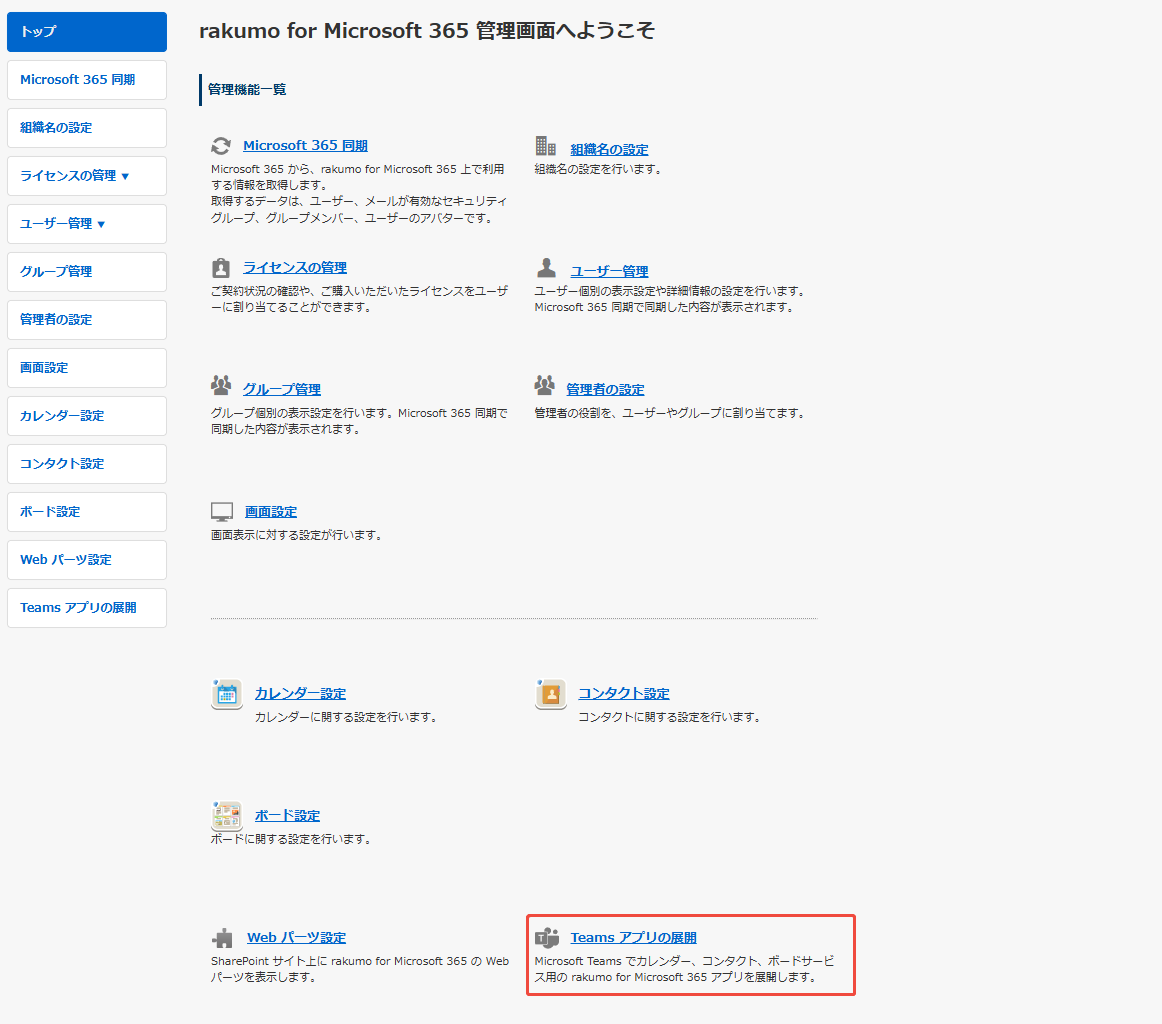The height and width of the screenshot is (1024, 1162).
Task: Click the admin people icon beside 管理者の設定
Action: click(x=545, y=385)
